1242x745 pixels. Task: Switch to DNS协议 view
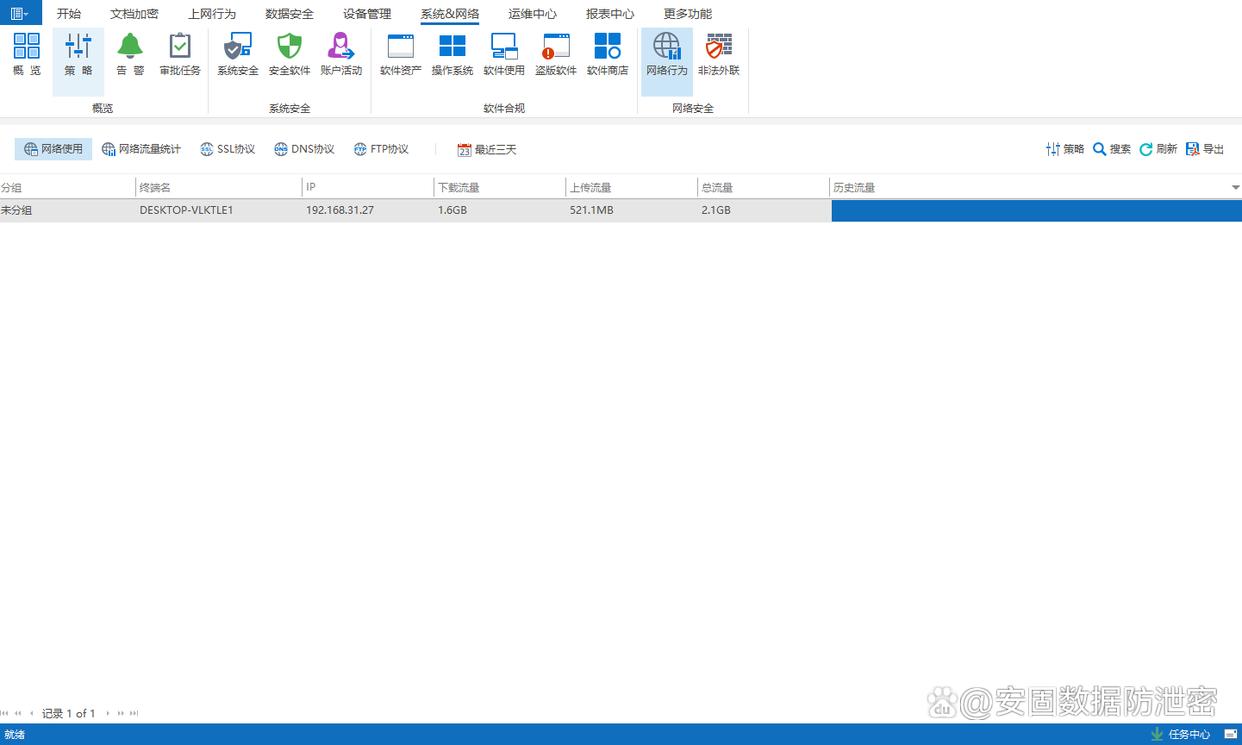304,149
